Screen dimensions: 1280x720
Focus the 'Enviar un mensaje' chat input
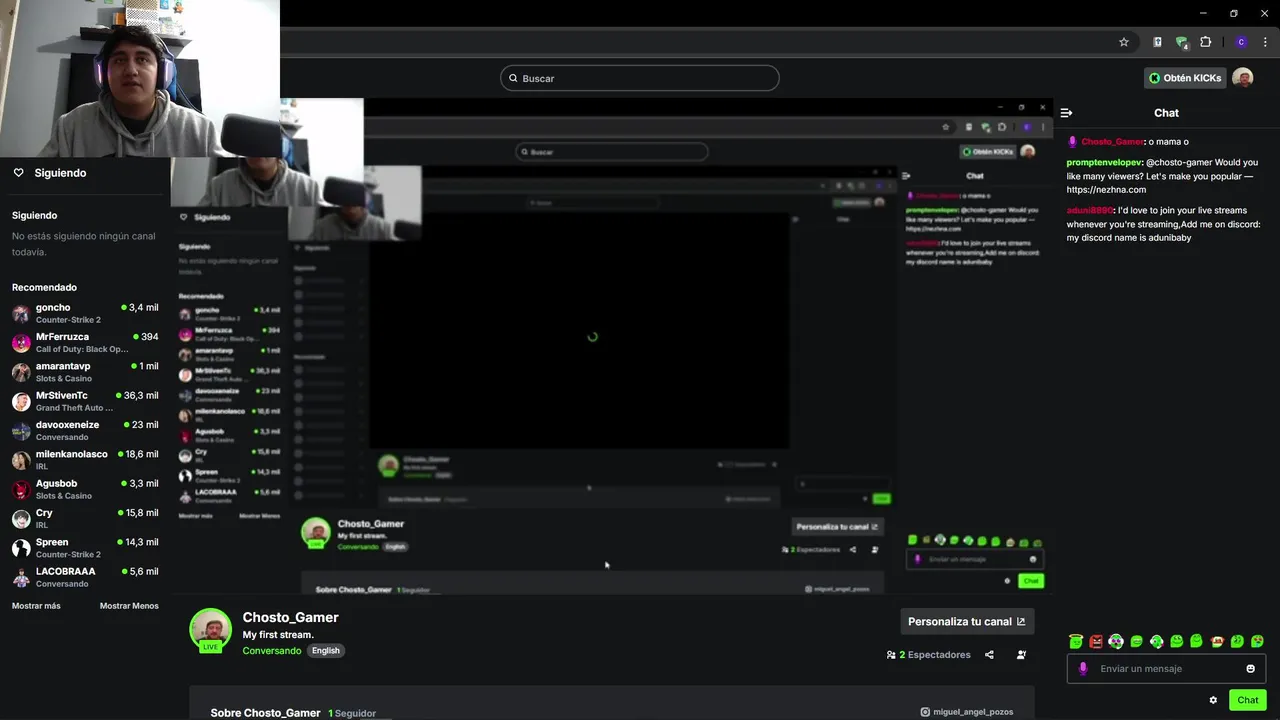coord(1166,669)
